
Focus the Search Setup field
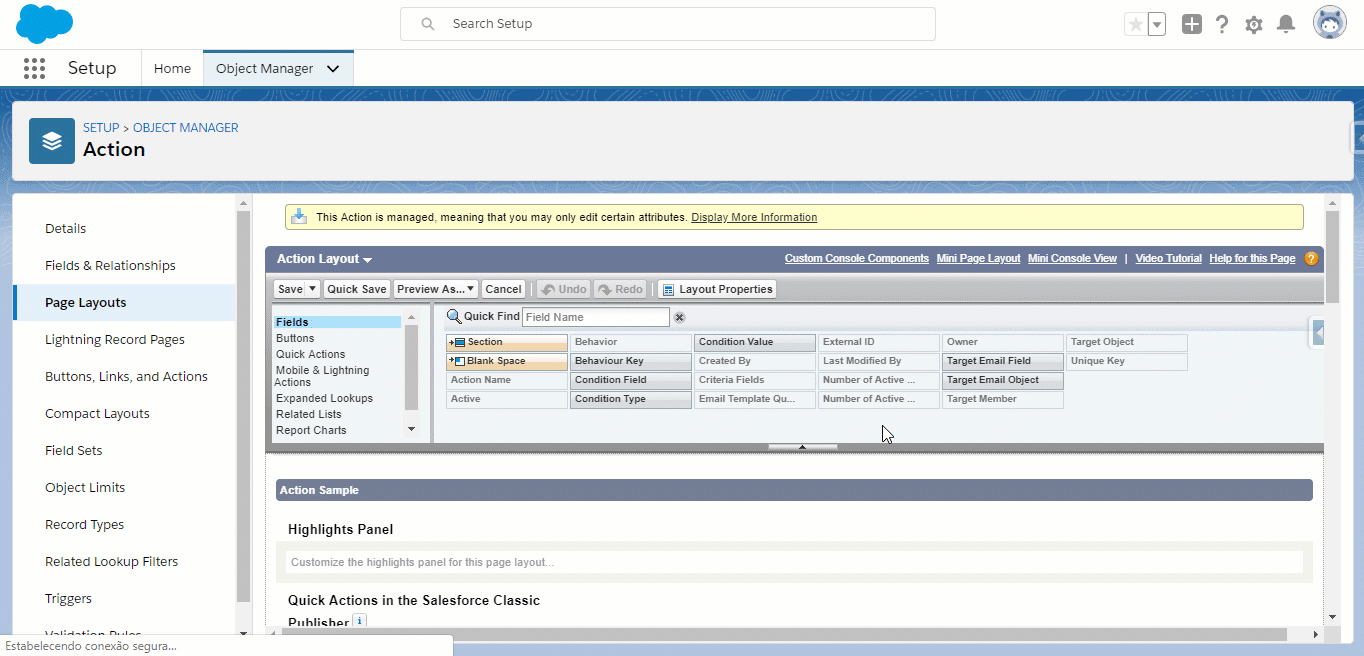click(x=668, y=24)
